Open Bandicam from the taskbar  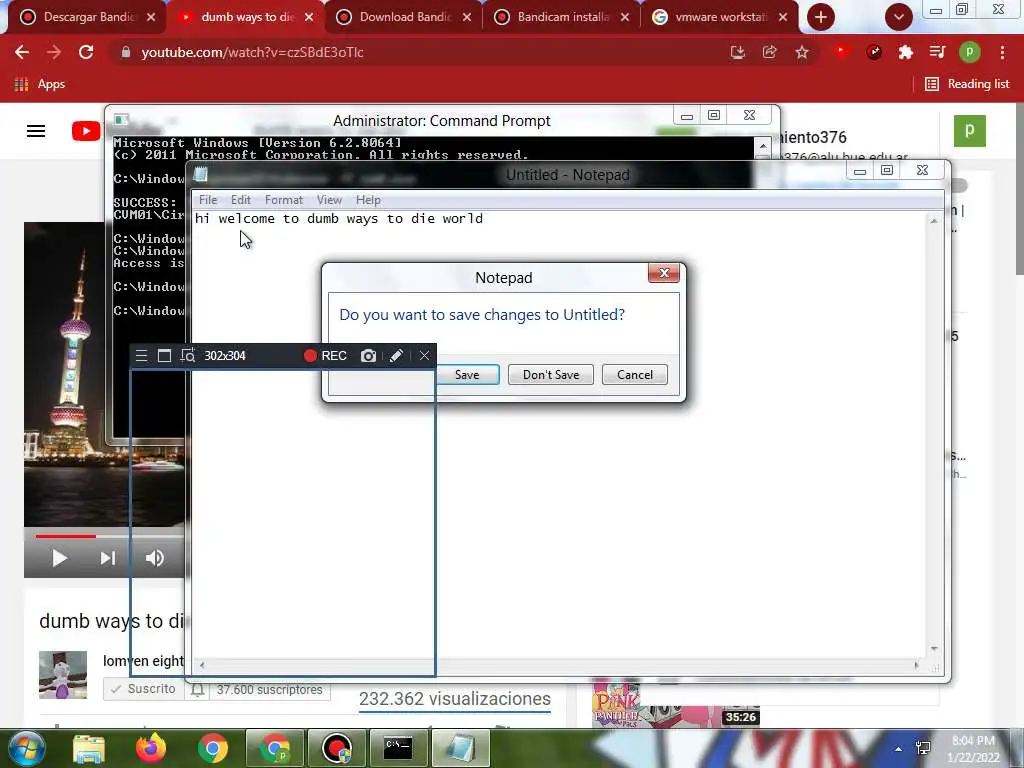click(x=337, y=748)
